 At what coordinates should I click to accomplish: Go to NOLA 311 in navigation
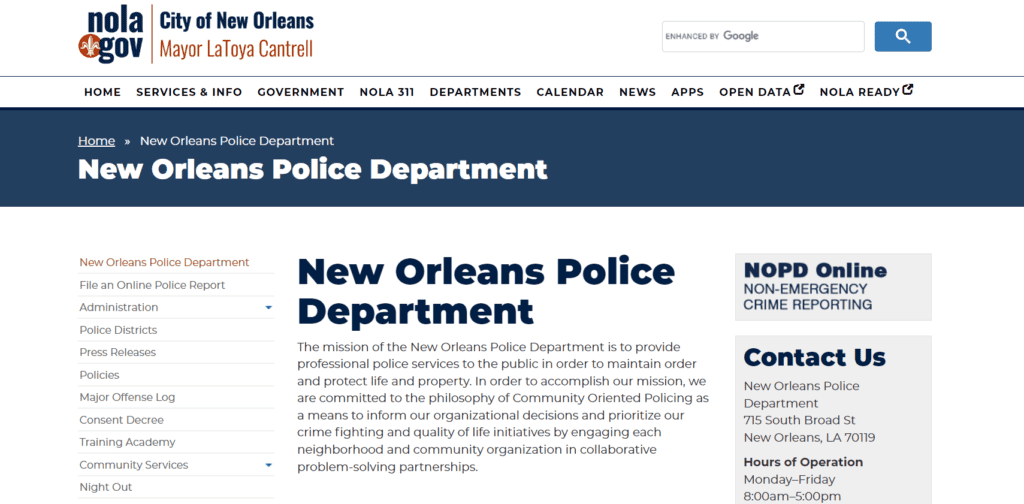click(387, 92)
